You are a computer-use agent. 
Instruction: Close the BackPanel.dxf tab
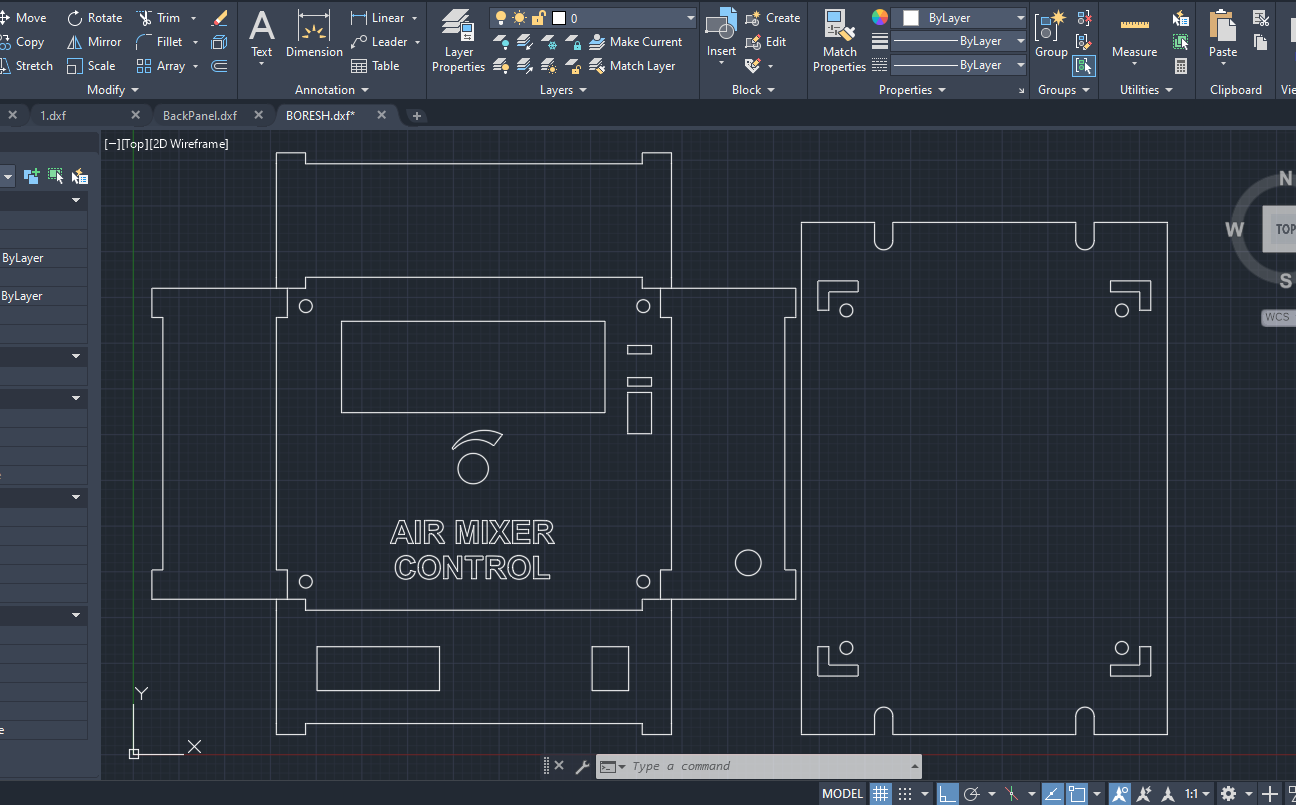(259, 116)
